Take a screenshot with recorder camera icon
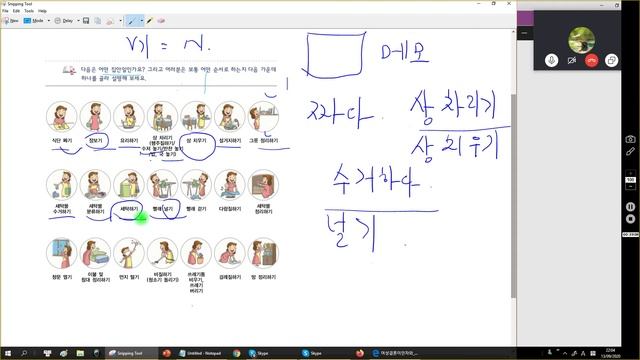 (630, 139)
